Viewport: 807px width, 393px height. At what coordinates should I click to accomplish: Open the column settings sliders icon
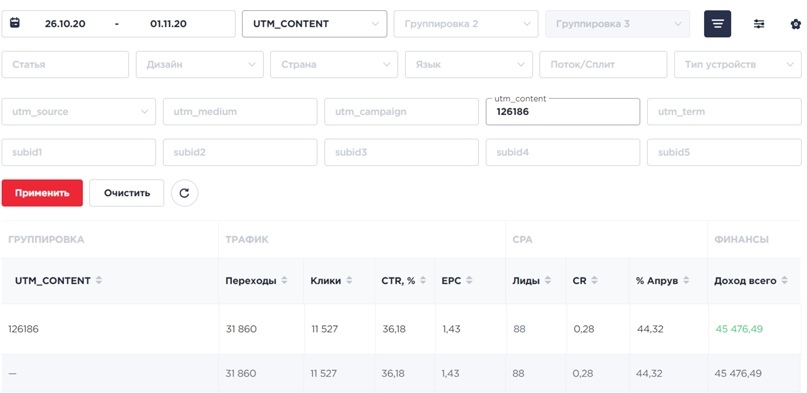tap(759, 24)
